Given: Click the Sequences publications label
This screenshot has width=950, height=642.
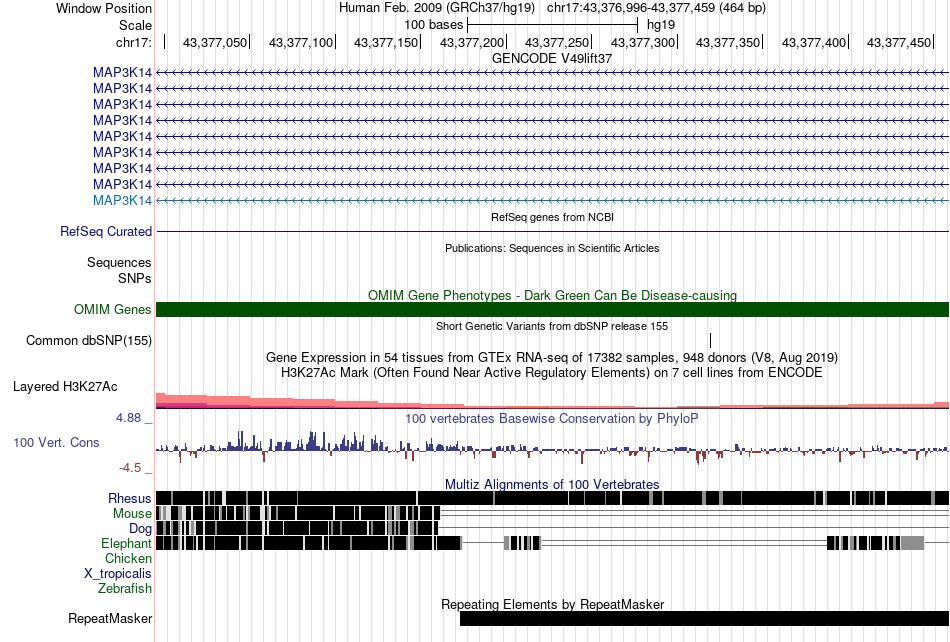Looking at the screenshot, I should (119, 262).
